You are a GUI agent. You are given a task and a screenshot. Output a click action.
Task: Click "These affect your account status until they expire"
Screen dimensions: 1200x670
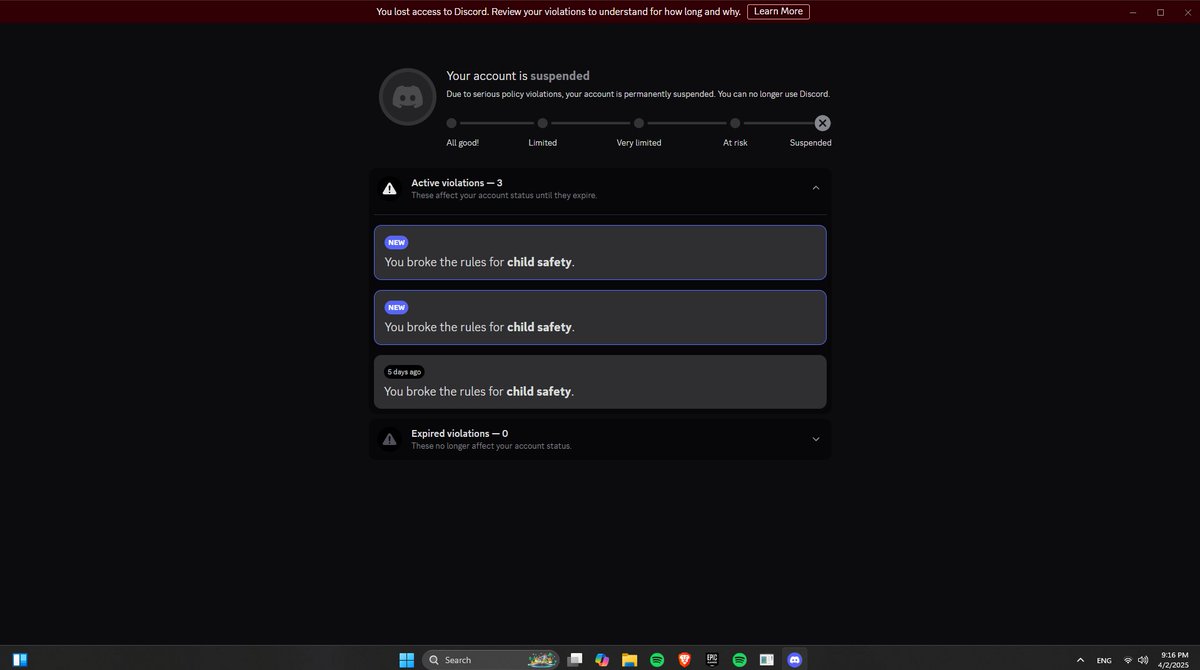click(504, 196)
